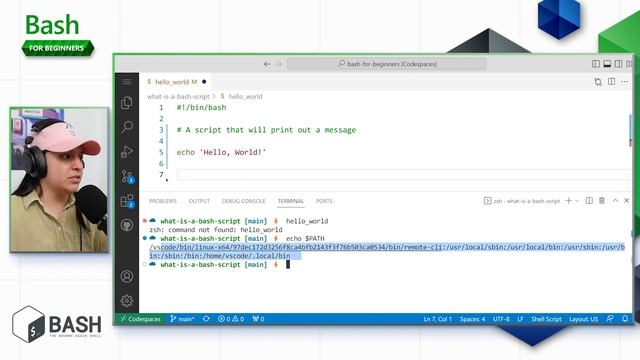The width and height of the screenshot is (640, 360).
Task: Click the command not found error line
Action: click(216, 230)
